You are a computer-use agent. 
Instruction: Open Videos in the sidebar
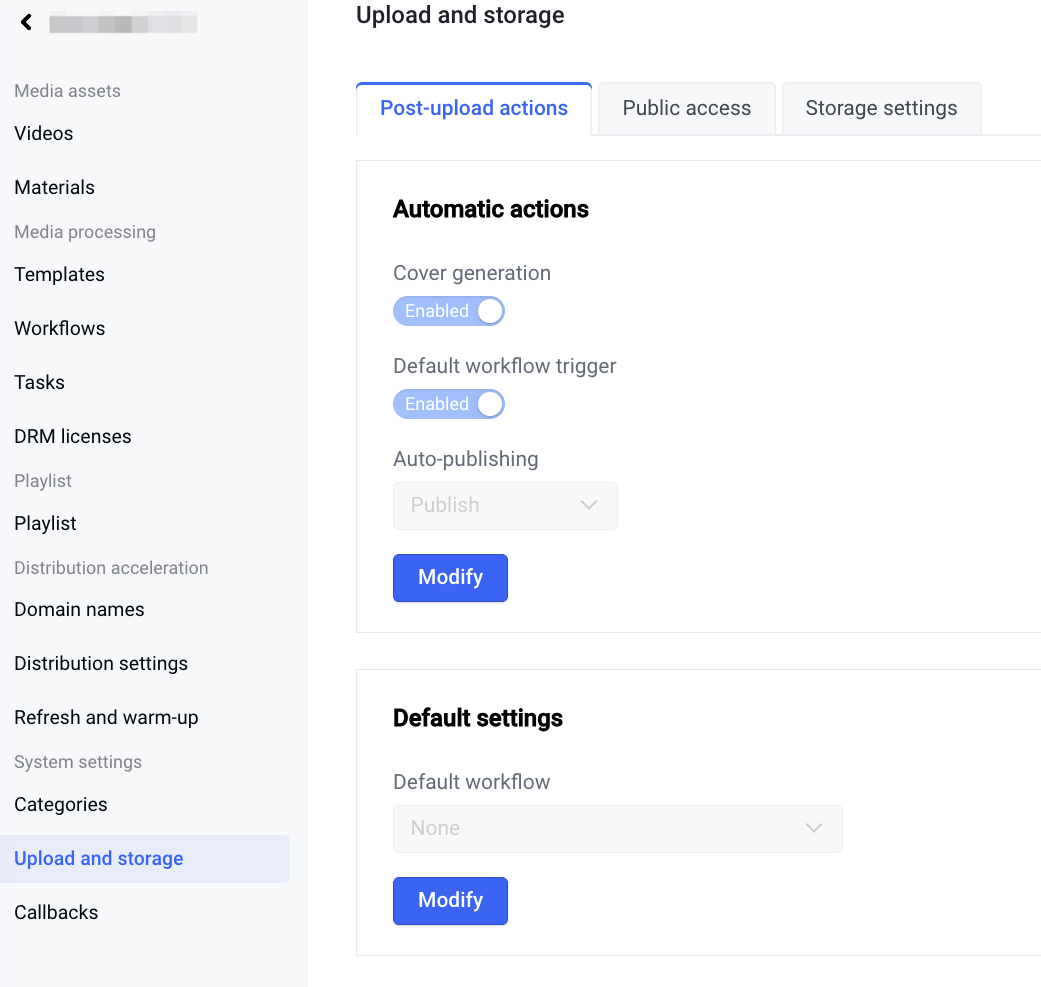click(44, 134)
